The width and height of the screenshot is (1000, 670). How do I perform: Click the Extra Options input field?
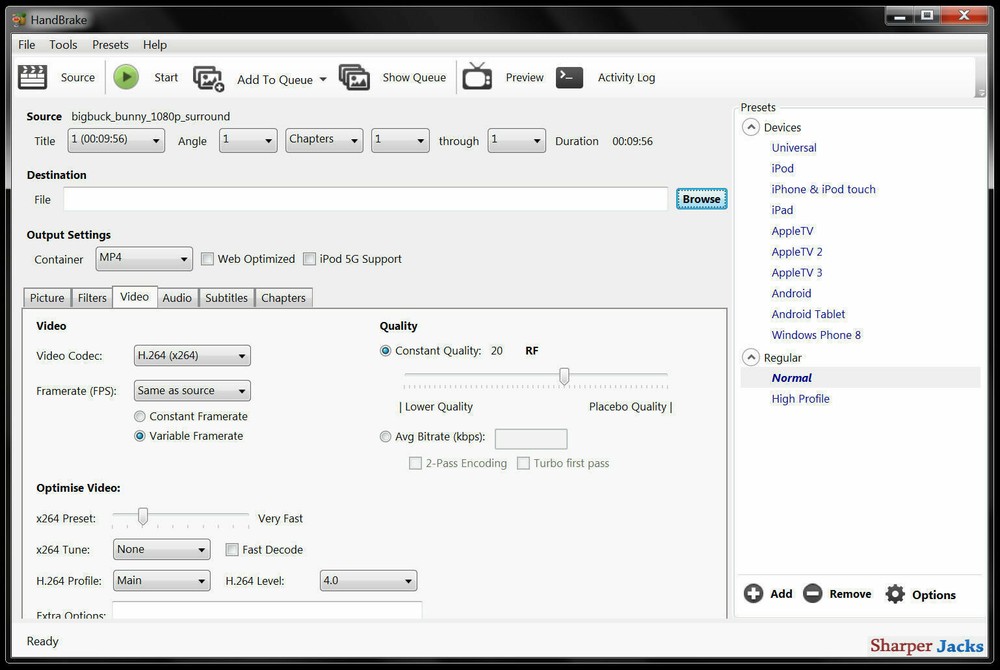tap(267, 611)
